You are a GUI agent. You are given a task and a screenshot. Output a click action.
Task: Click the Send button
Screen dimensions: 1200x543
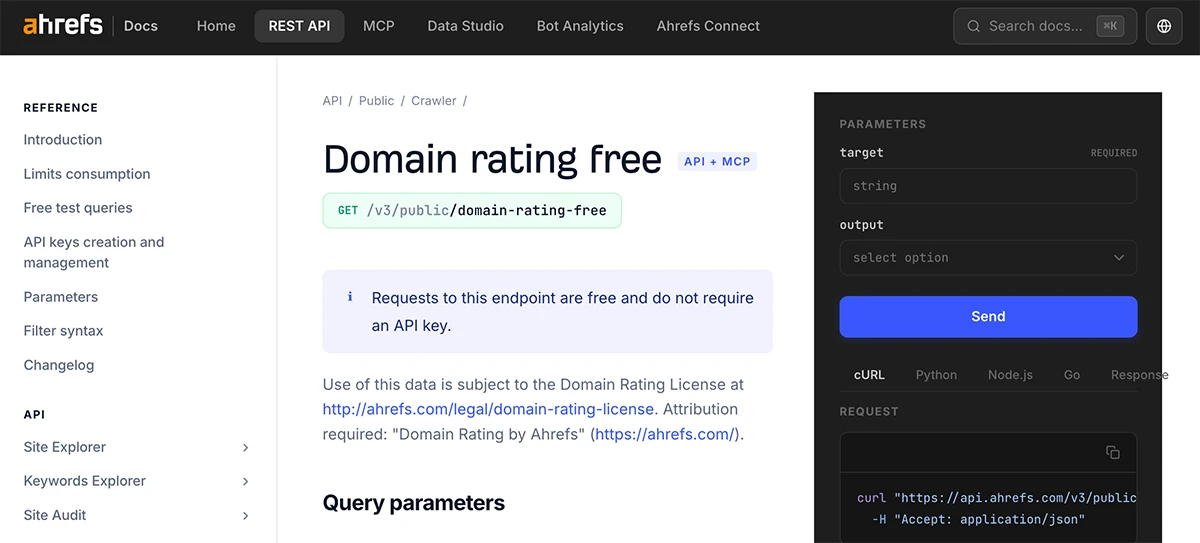(988, 316)
